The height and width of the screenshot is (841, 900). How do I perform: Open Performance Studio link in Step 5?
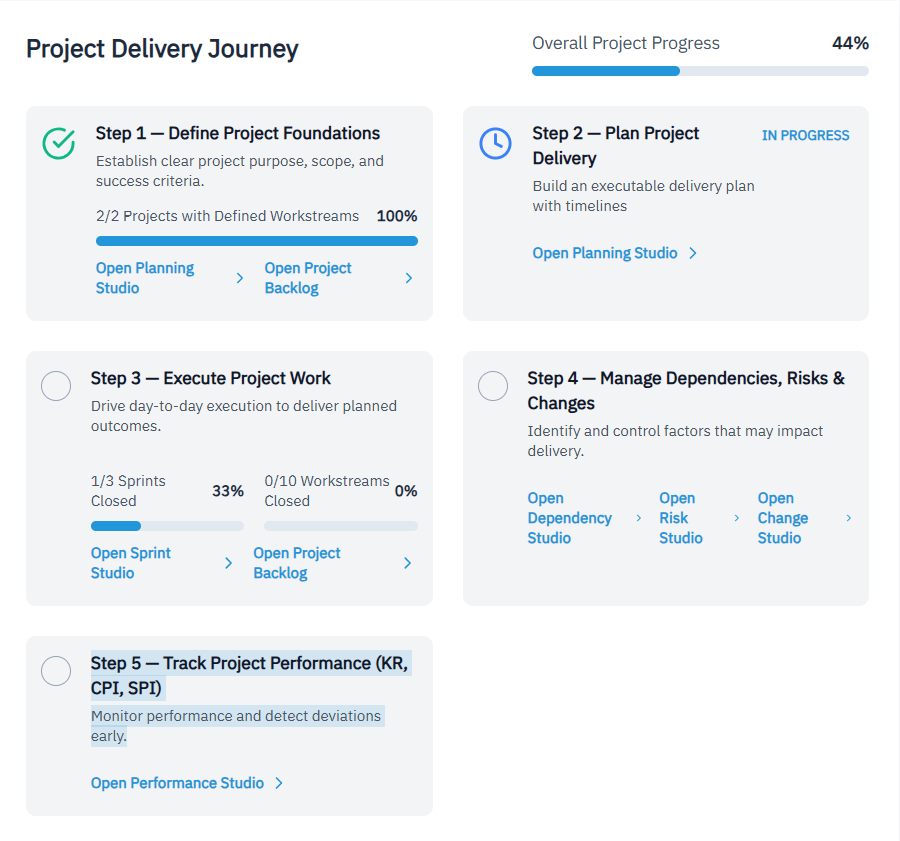click(x=177, y=783)
